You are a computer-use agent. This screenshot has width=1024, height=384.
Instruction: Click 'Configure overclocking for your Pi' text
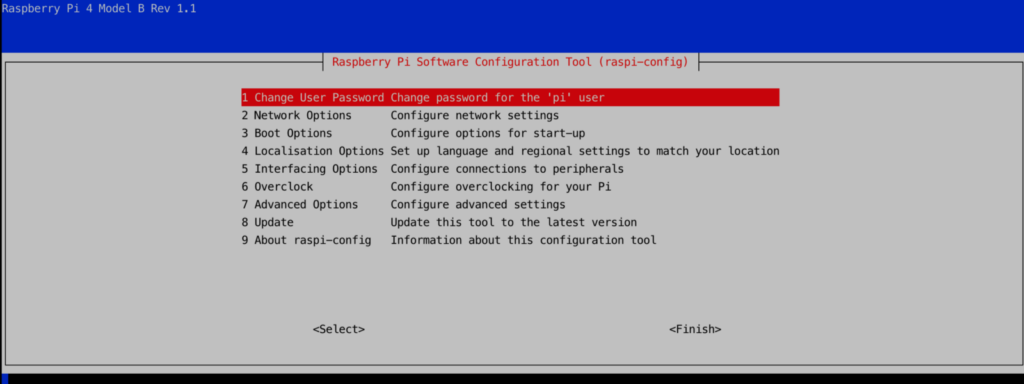click(501, 187)
